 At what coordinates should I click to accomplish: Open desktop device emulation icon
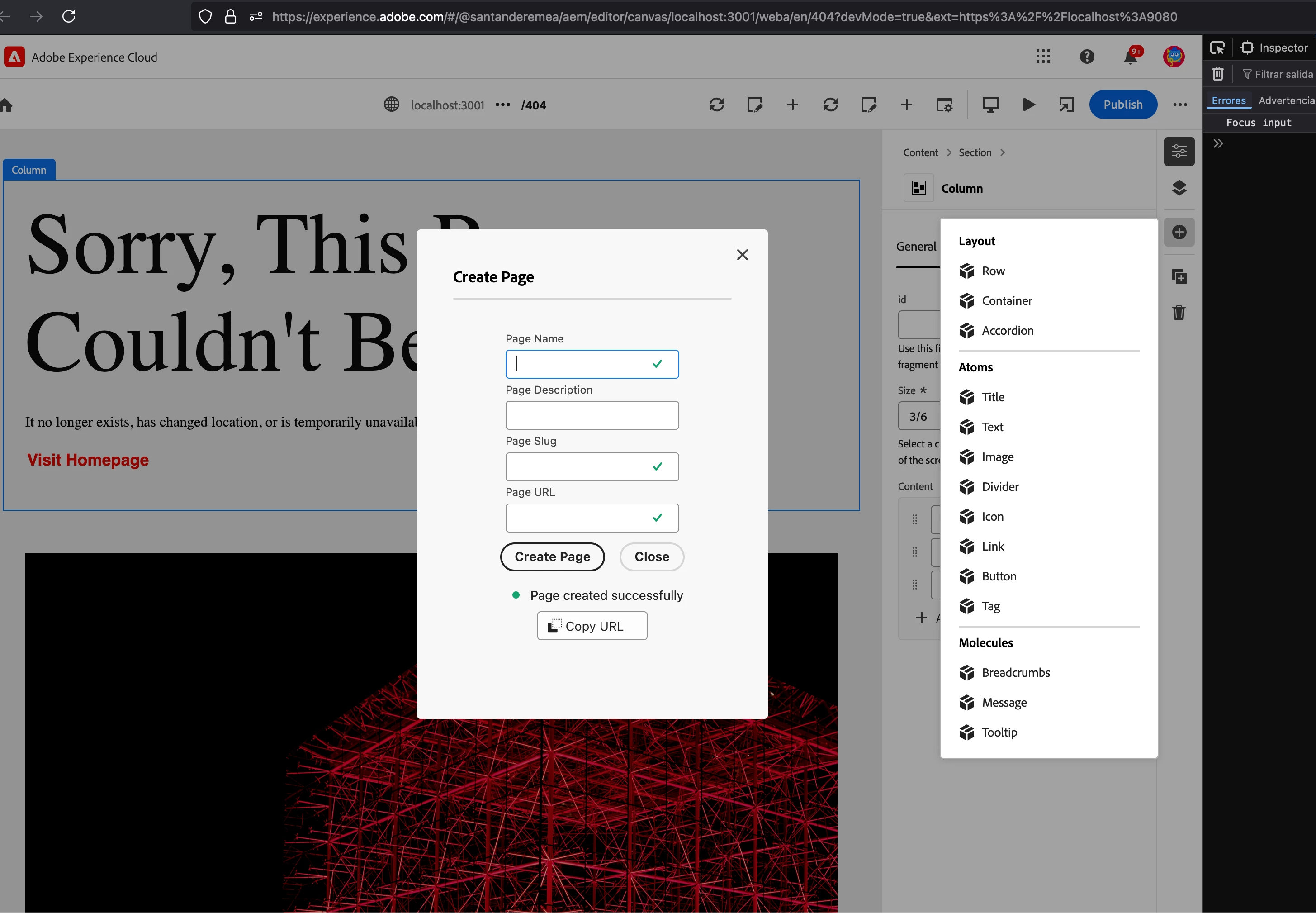coord(990,105)
